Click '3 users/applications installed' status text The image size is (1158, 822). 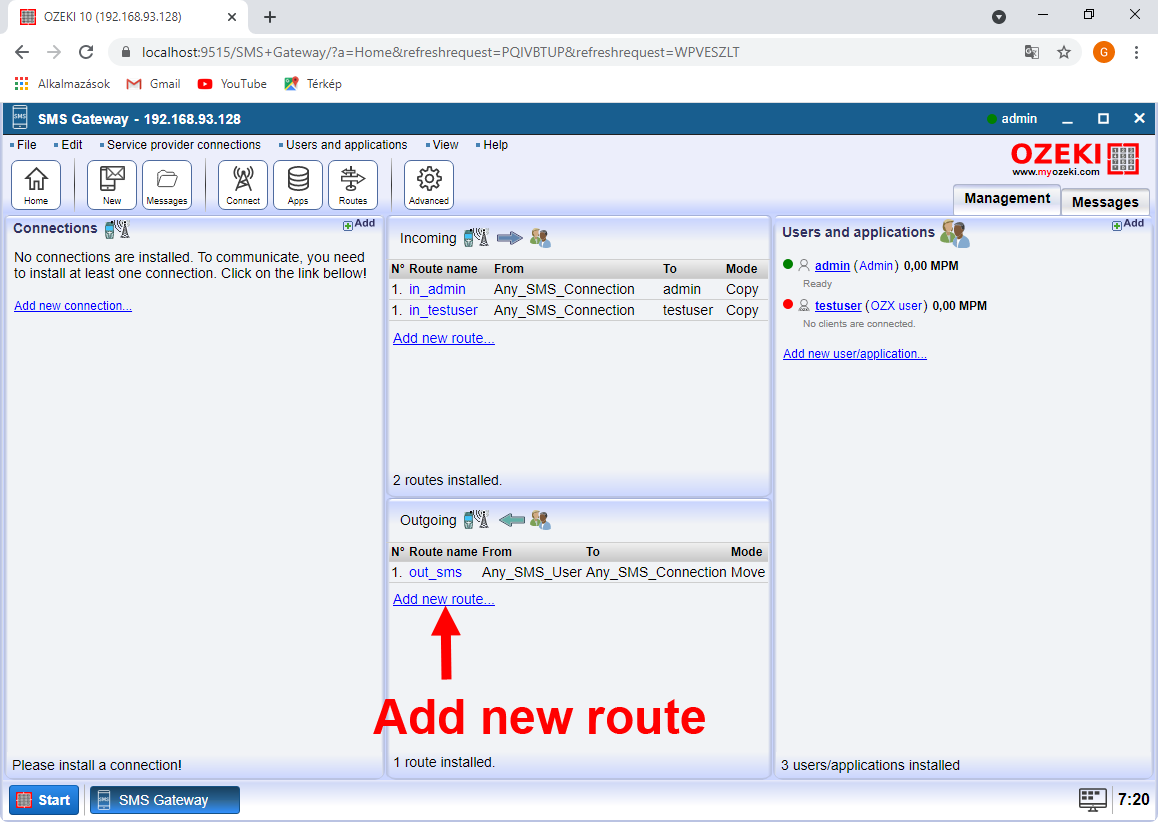[870, 765]
